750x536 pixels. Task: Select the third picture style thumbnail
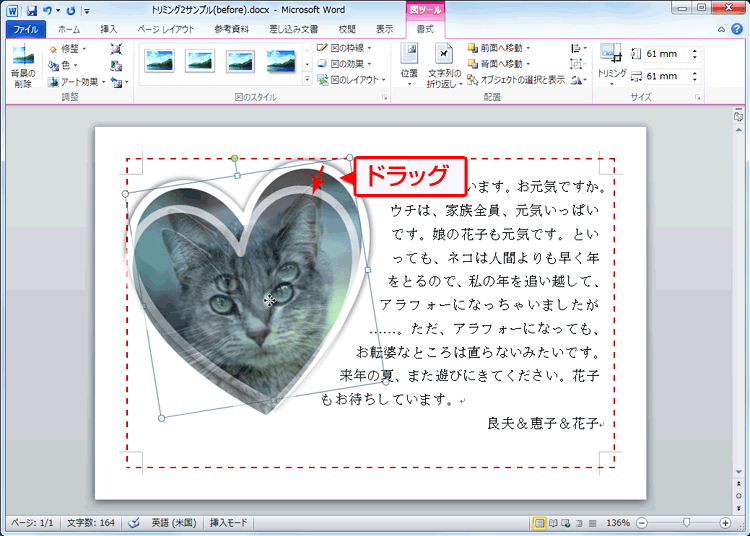pos(240,61)
